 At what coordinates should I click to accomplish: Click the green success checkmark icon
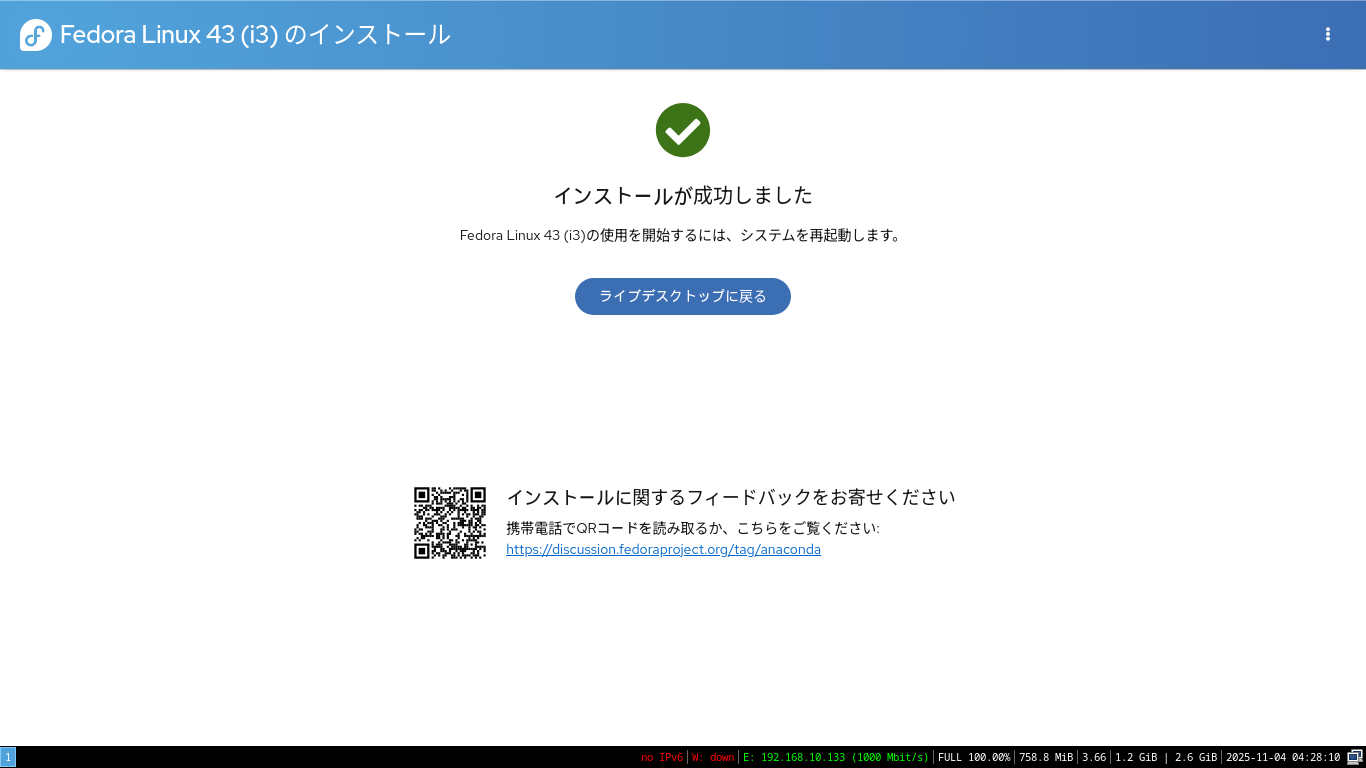pos(683,130)
